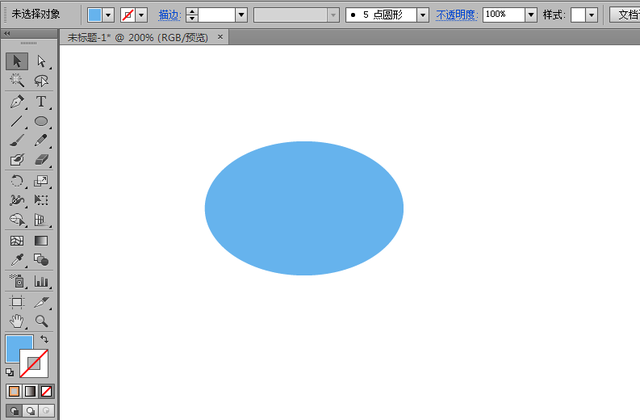
Task: Select the Type tool
Action: pos(41,101)
